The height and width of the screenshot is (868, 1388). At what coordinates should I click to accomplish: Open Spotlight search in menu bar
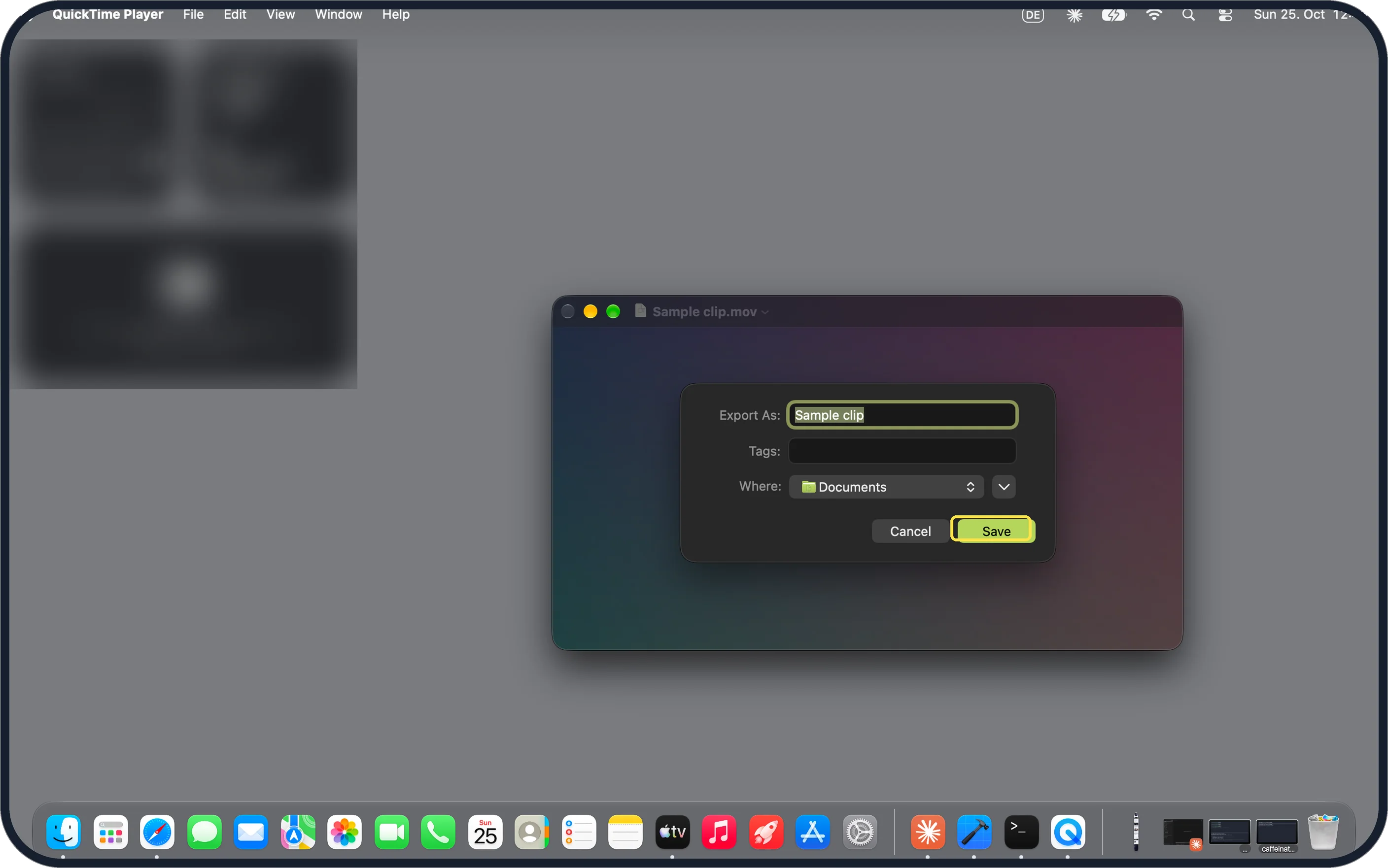(1188, 15)
